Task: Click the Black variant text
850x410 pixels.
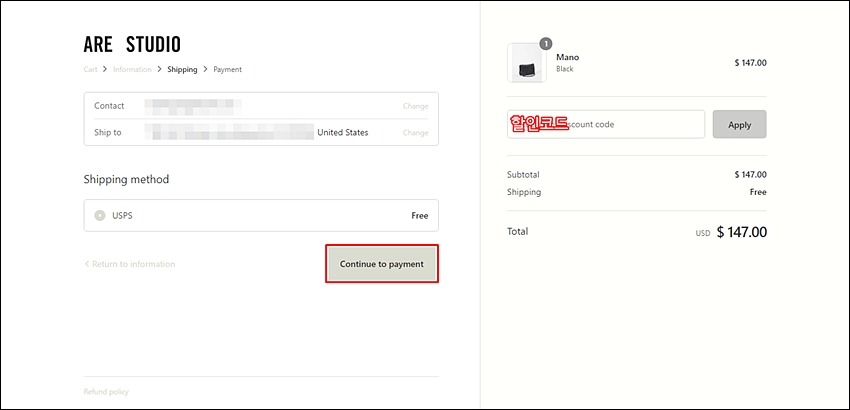Action: (x=565, y=69)
